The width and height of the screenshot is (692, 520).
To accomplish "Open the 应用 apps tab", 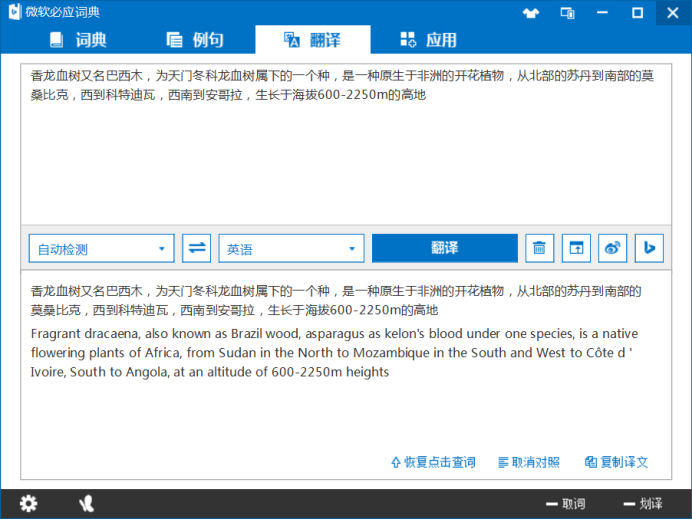I will (x=428, y=40).
